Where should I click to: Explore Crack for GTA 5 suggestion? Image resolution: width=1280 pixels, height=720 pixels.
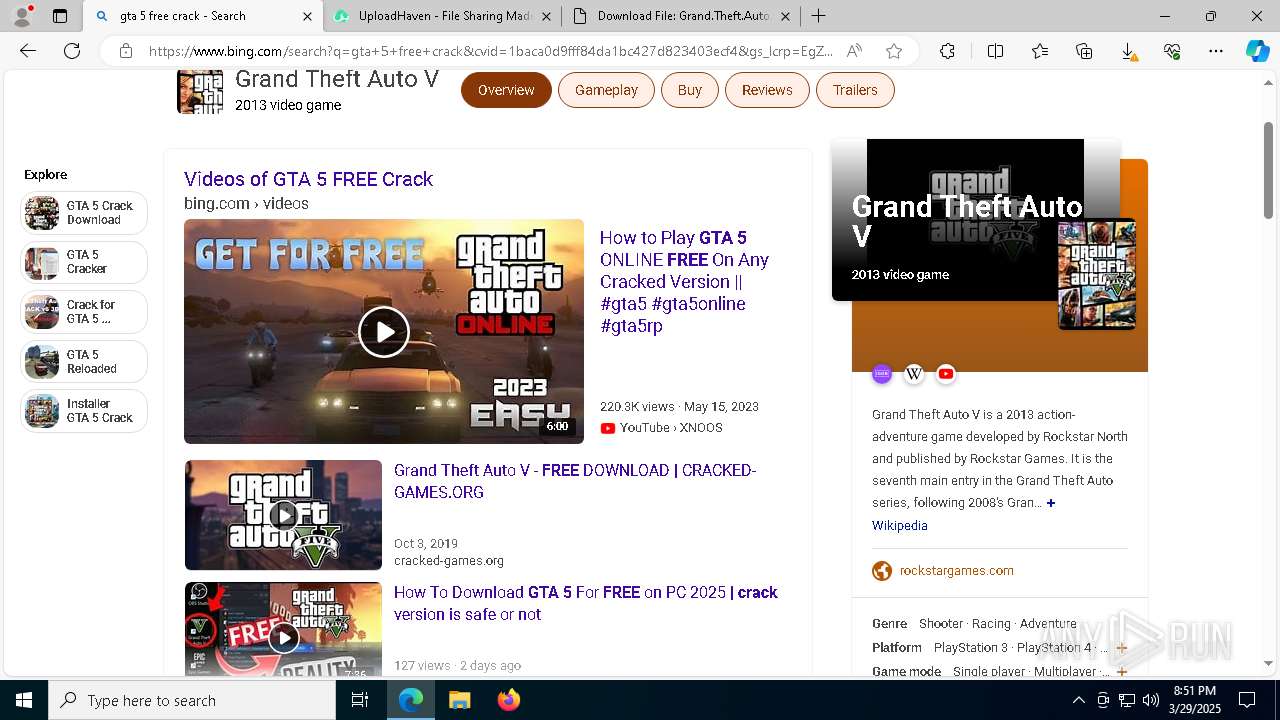pyautogui.click(x=84, y=312)
